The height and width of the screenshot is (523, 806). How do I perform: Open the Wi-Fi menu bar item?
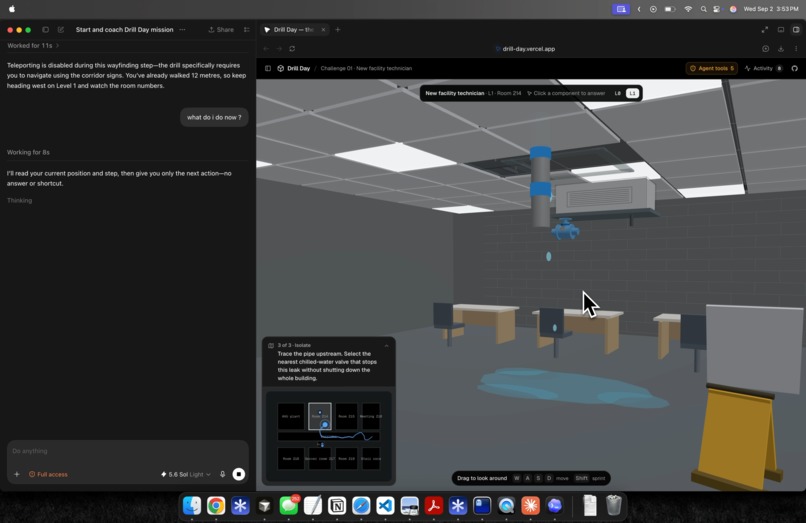[x=688, y=9]
